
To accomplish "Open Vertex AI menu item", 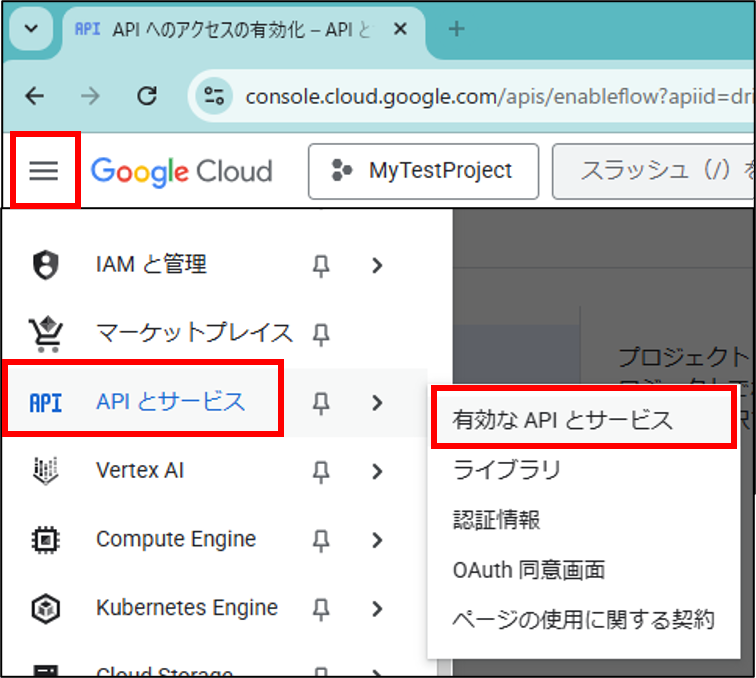I will tap(140, 470).
